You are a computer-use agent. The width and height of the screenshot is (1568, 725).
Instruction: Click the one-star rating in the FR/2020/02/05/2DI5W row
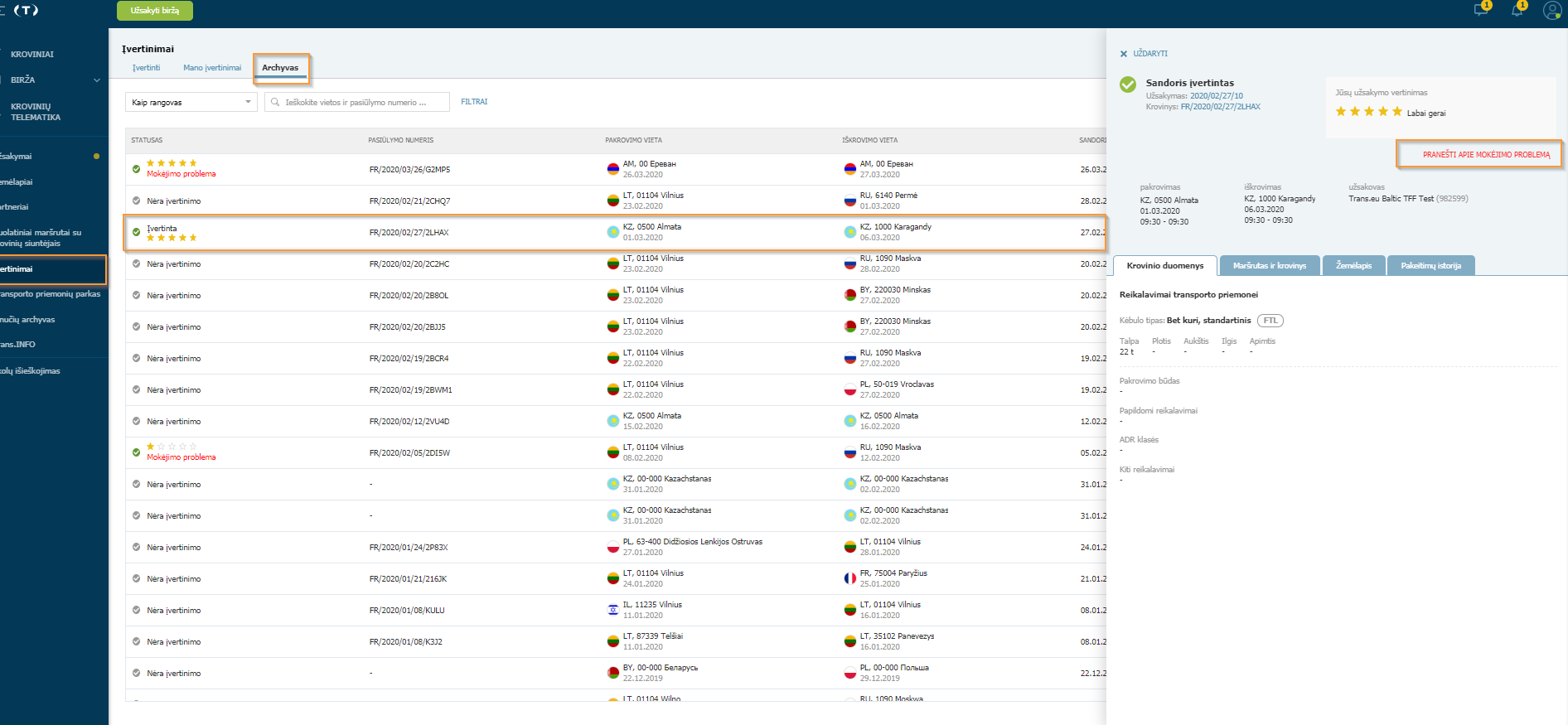172,447
